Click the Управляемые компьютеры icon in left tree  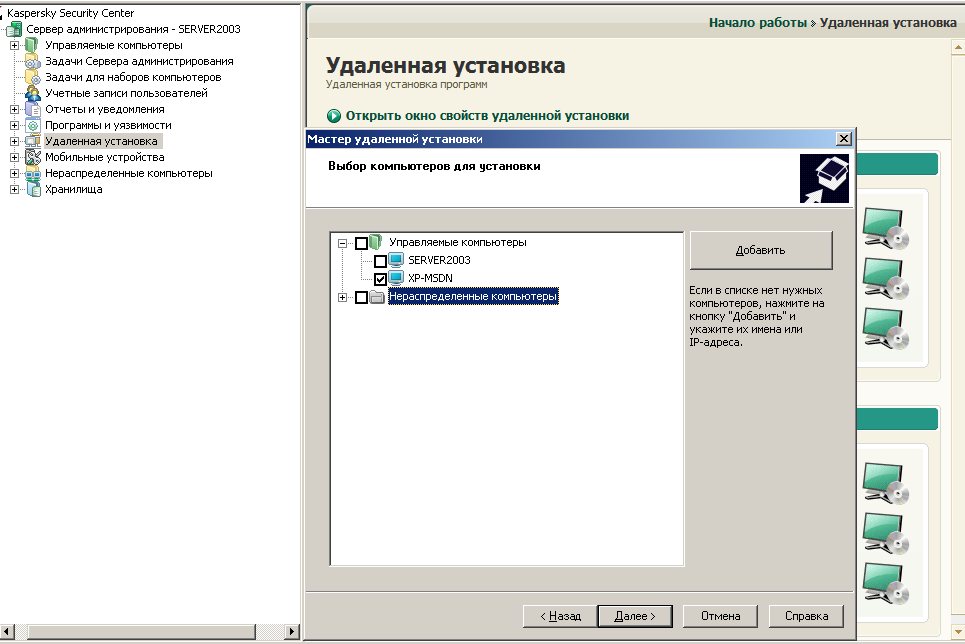[31, 45]
